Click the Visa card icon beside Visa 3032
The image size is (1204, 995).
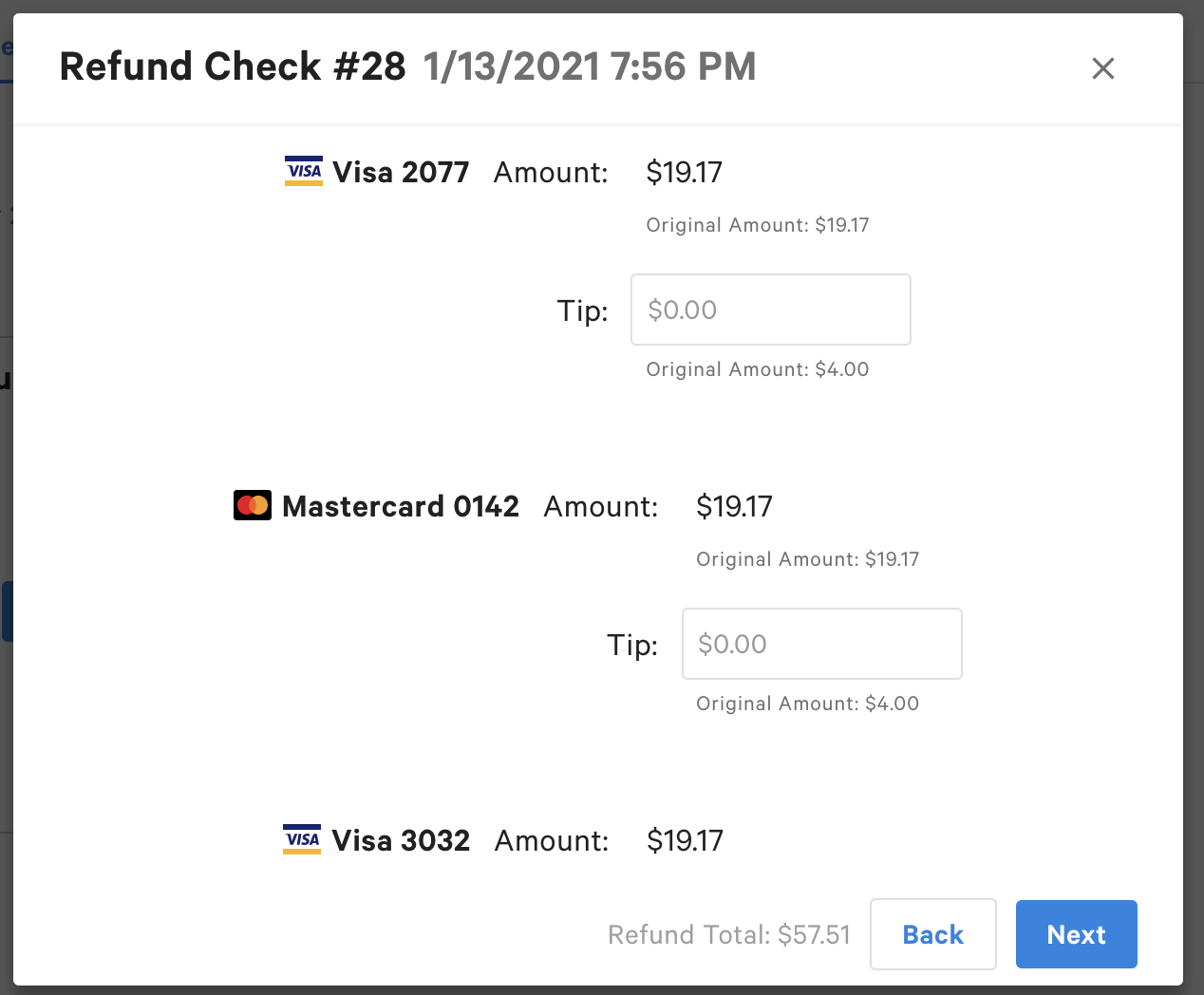click(x=302, y=839)
